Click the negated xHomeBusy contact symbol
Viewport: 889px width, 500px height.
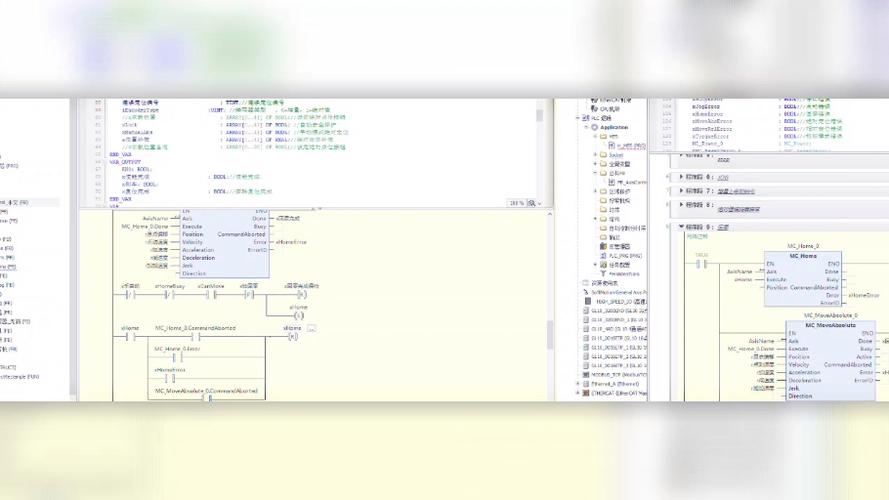click(169, 295)
